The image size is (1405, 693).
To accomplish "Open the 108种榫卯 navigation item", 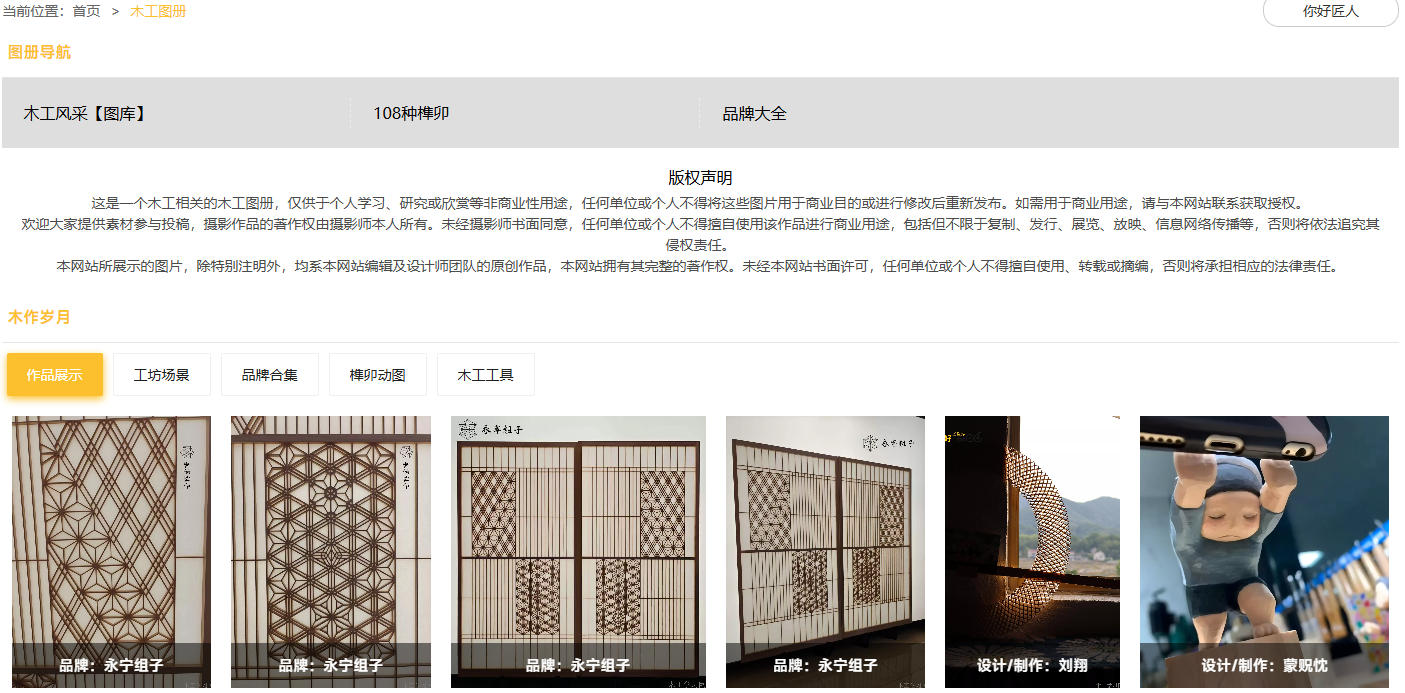I will [411, 113].
